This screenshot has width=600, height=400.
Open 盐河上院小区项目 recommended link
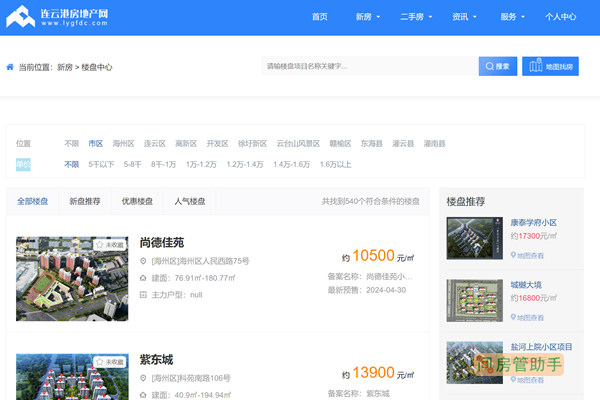pos(541,347)
